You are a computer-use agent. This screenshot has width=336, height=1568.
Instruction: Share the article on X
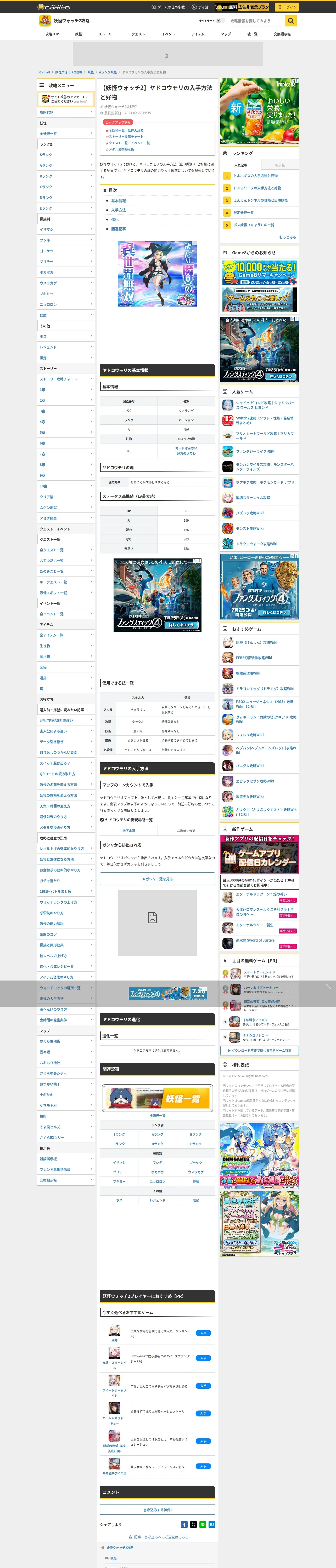tap(193, 1524)
